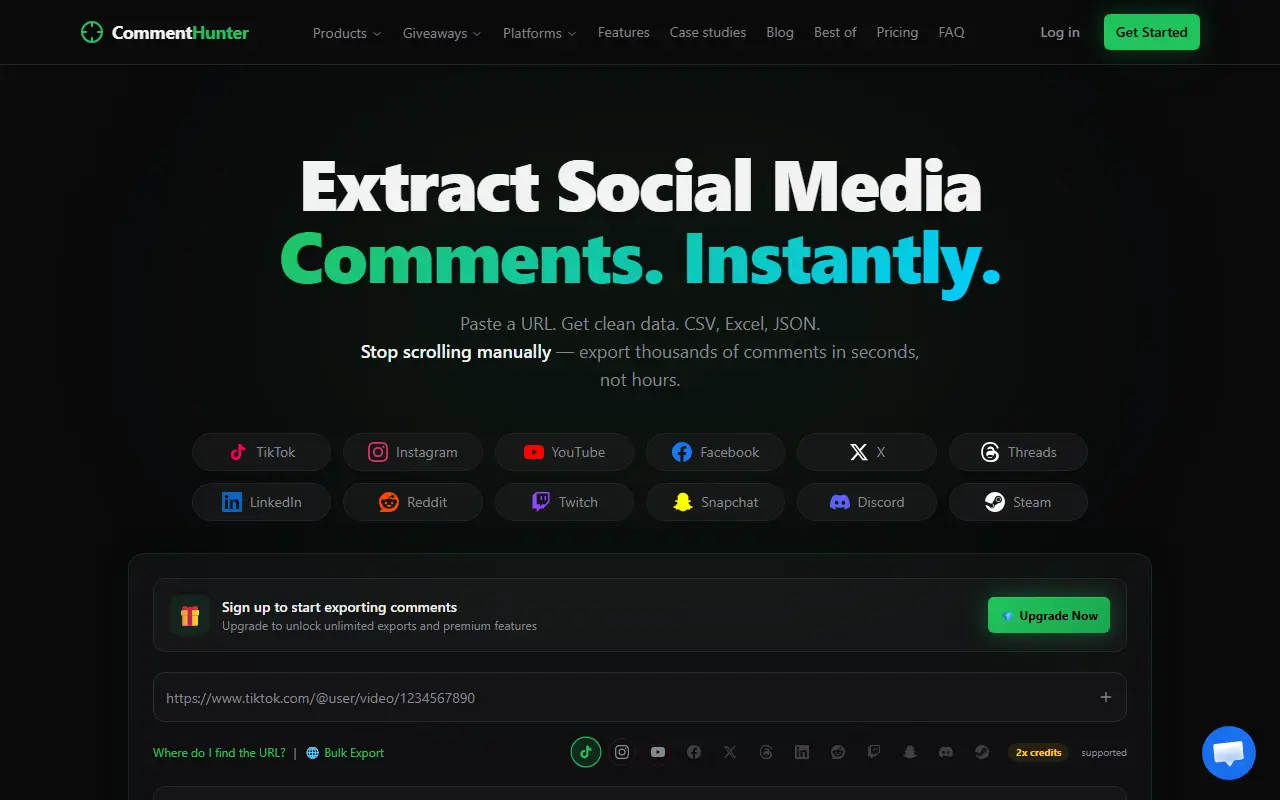Choose the Instagram platform pill button

(x=413, y=452)
